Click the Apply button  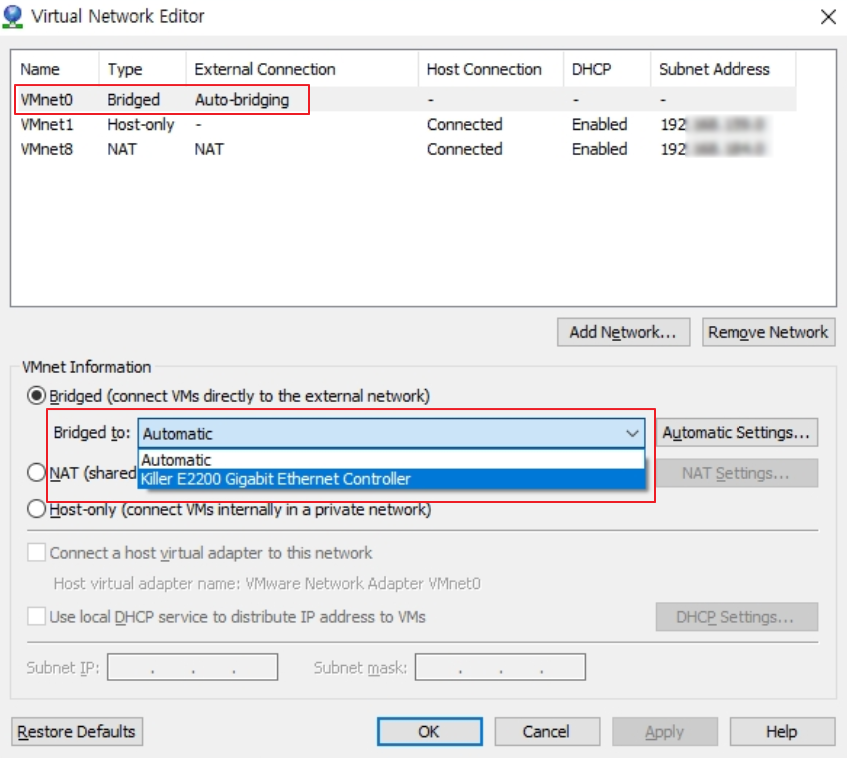pos(664,732)
